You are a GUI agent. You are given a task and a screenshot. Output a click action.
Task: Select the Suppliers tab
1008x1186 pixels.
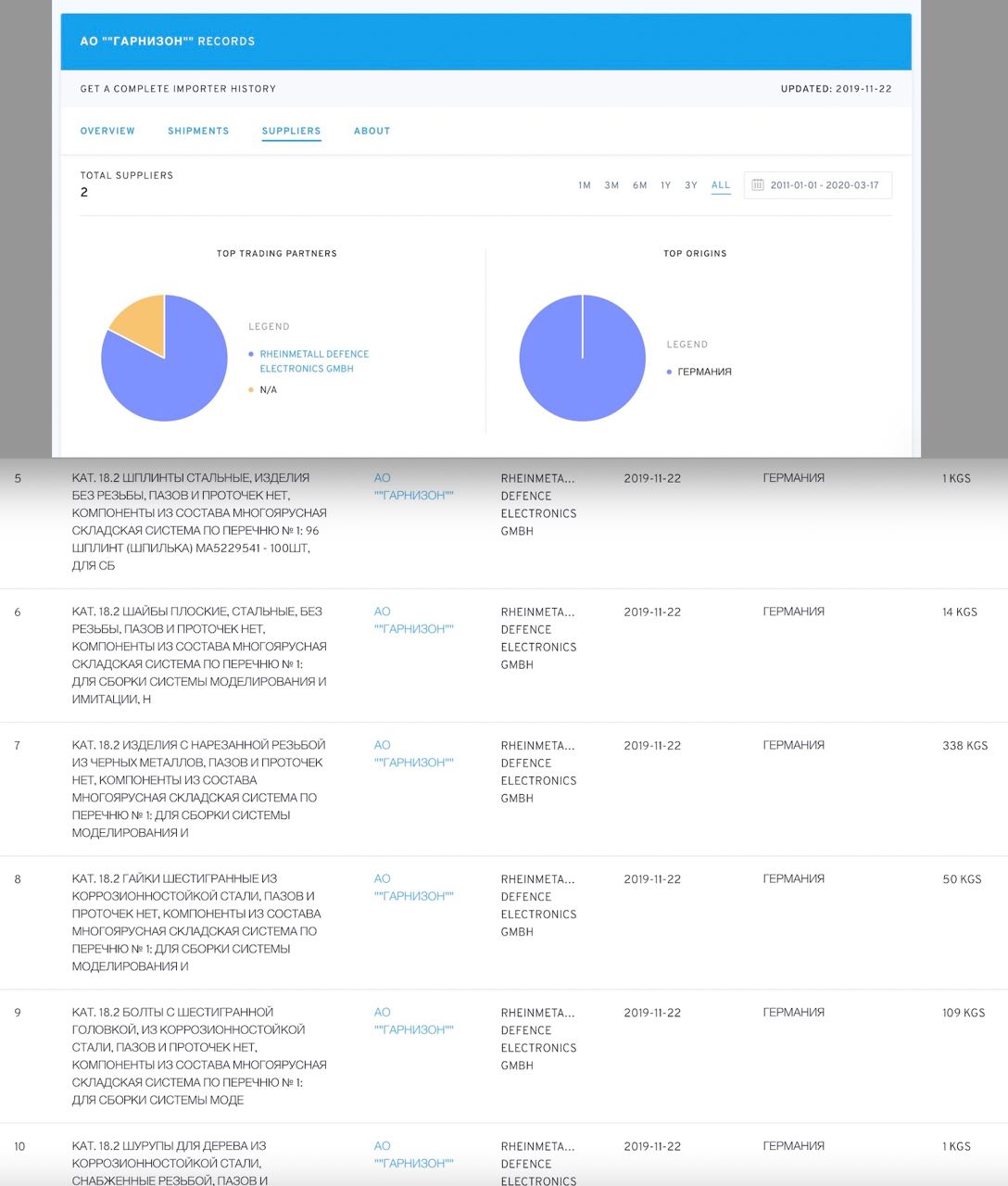291,131
